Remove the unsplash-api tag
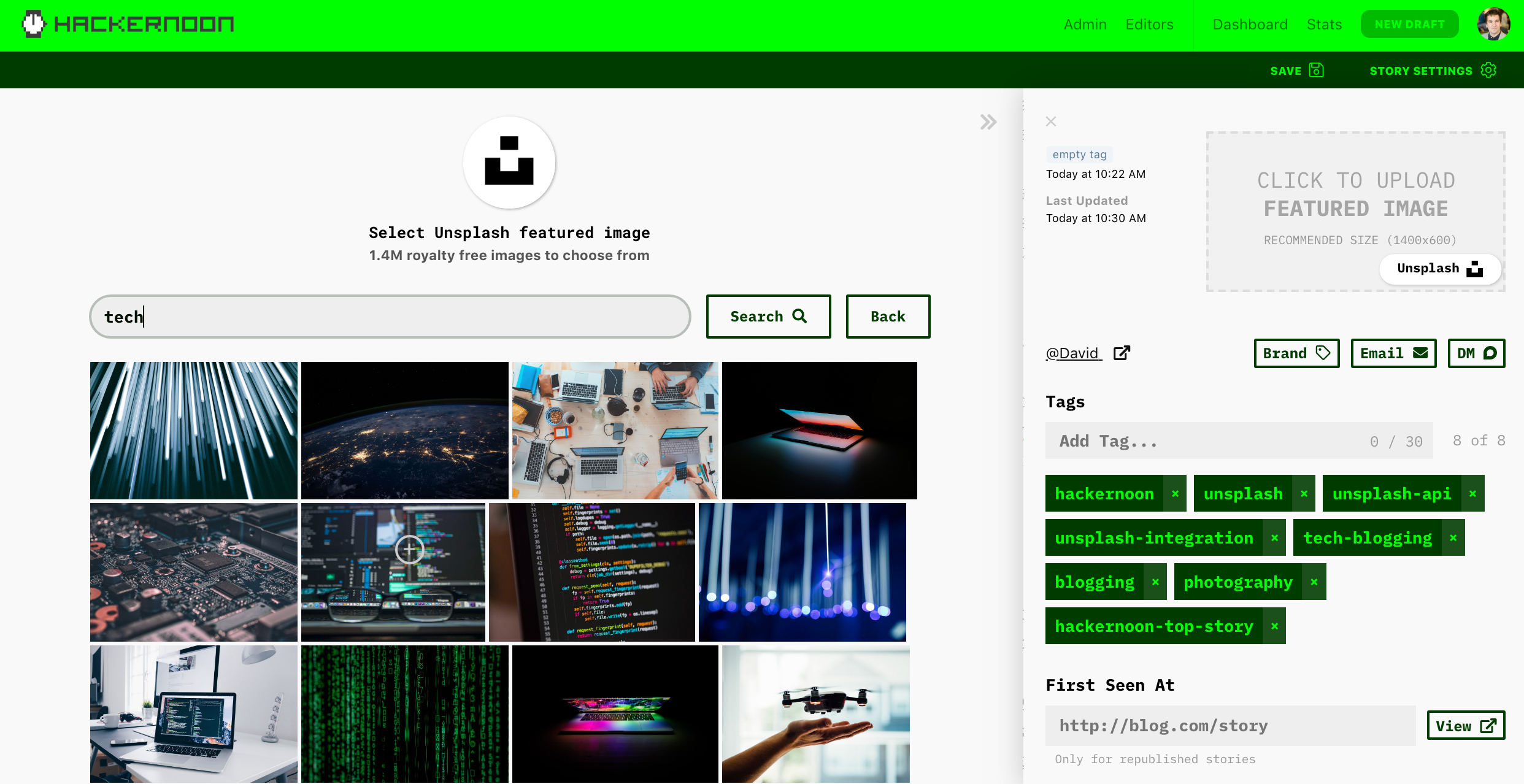The width and height of the screenshot is (1524, 784). click(1472, 494)
